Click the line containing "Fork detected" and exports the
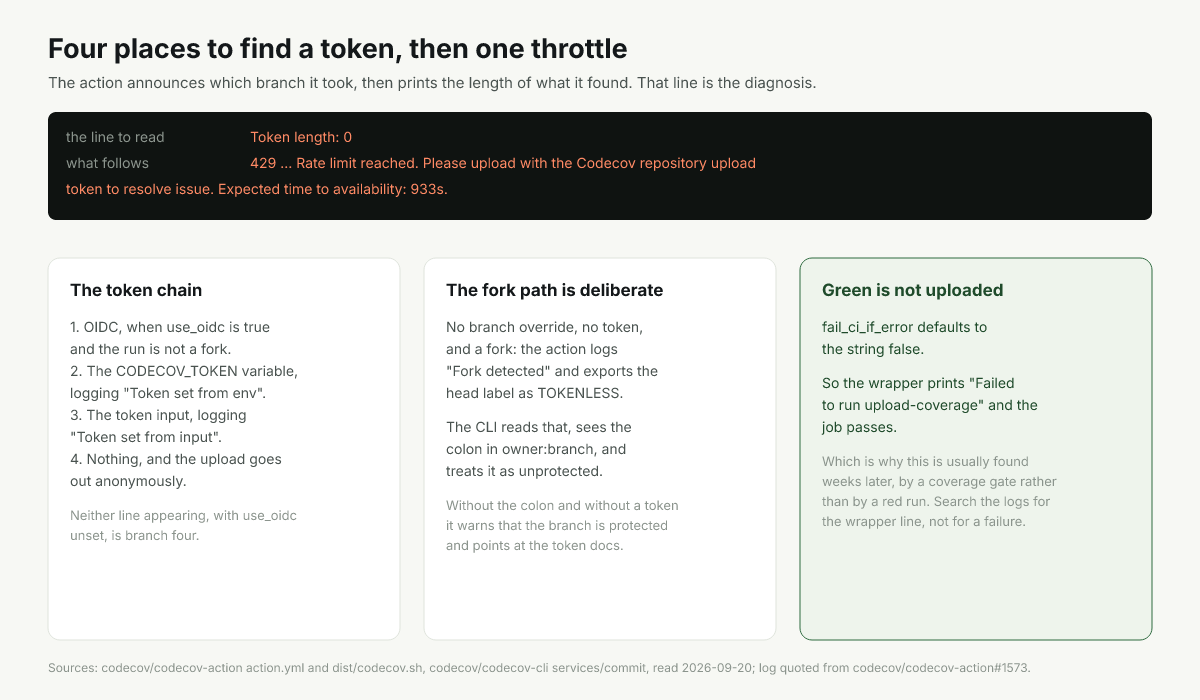1200x700 pixels. (x=552, y=371)
